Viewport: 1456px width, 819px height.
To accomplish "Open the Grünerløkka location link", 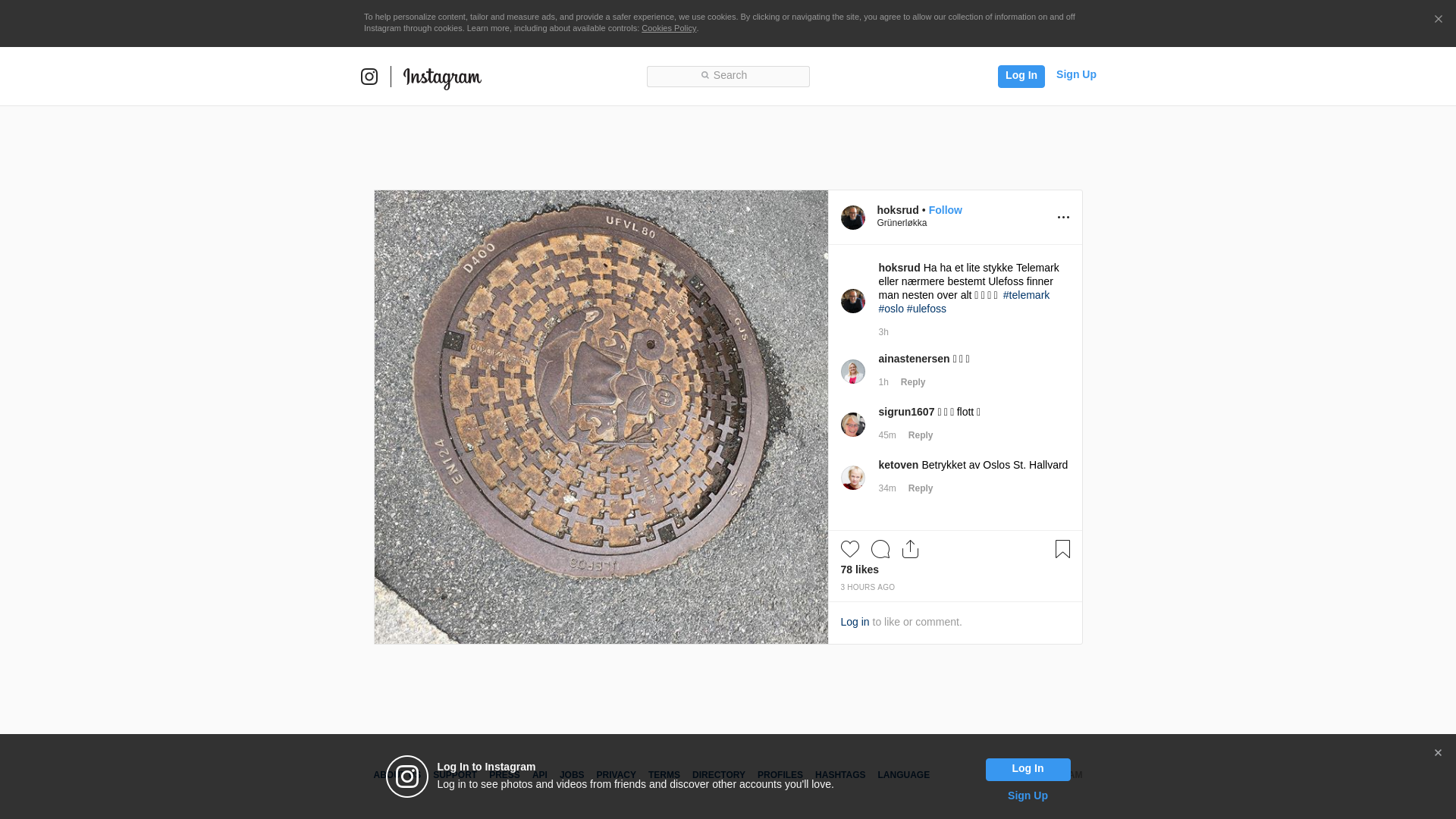I will point(902,223).
